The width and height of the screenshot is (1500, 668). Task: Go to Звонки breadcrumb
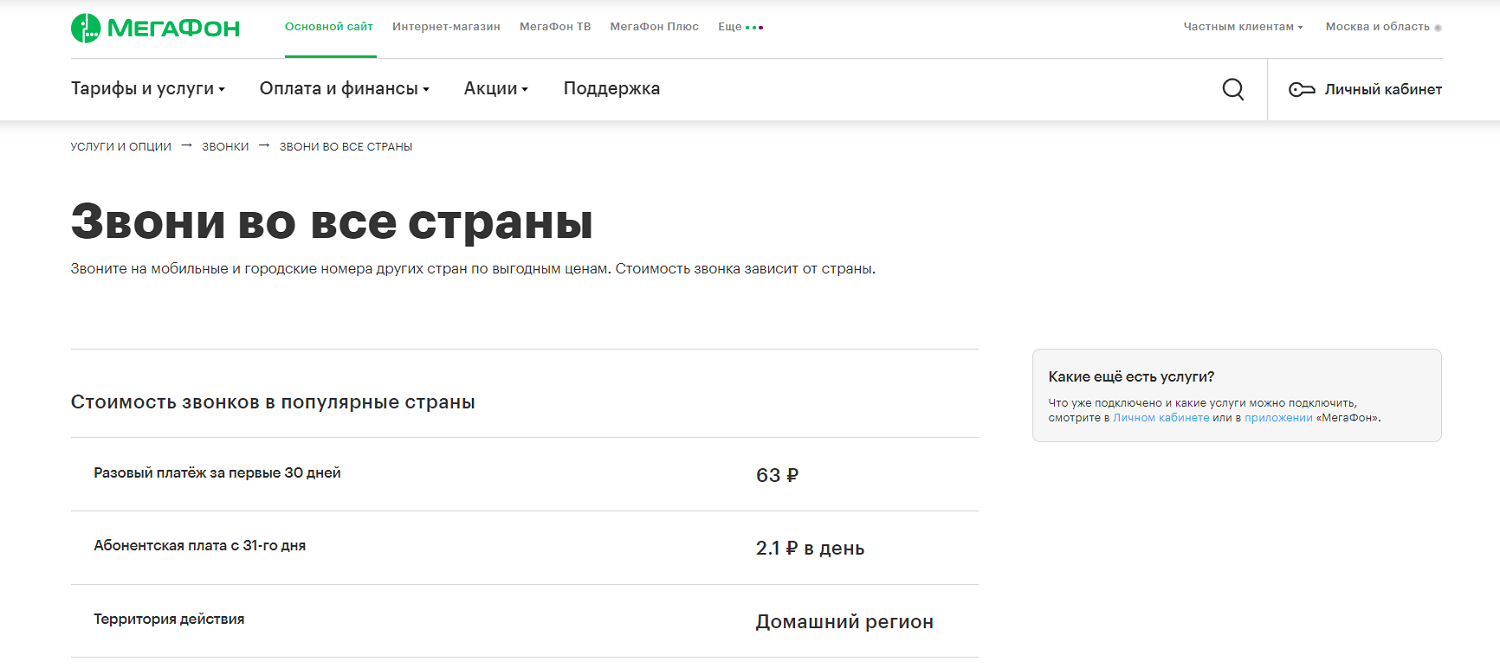click(225, 147)
